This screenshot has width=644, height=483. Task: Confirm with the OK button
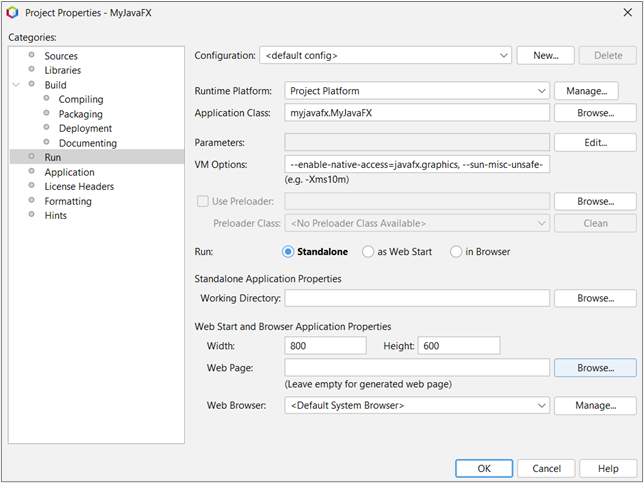click(x=484, y=469)
